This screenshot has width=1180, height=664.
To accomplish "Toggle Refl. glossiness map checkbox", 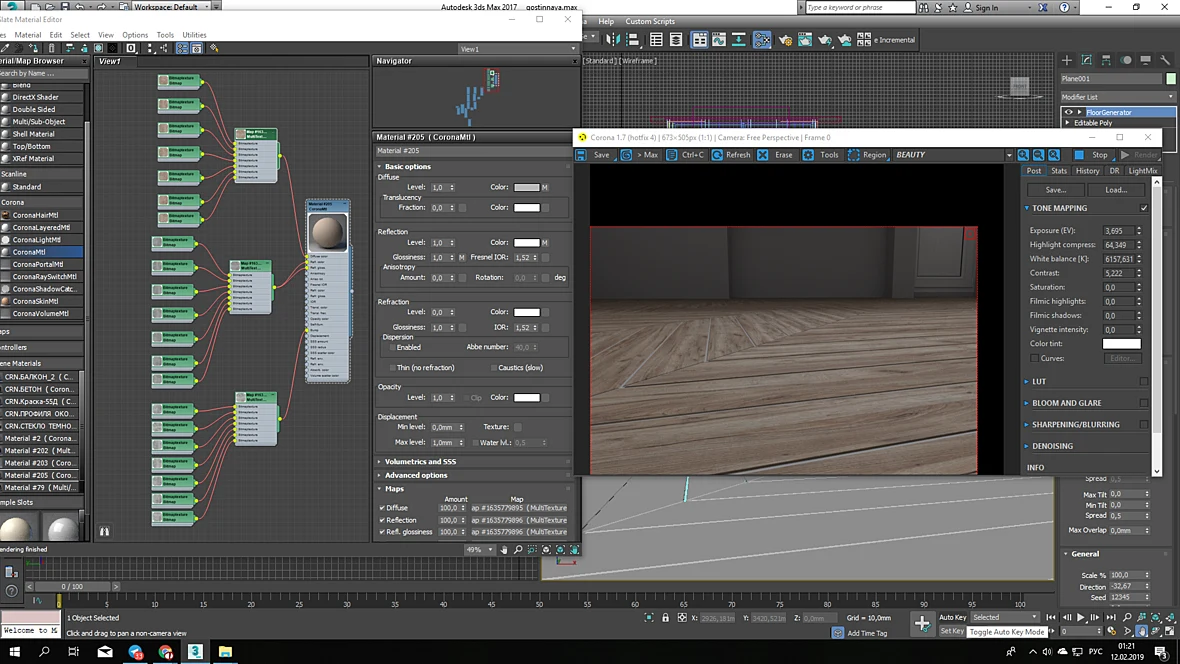I will point(382,532).
